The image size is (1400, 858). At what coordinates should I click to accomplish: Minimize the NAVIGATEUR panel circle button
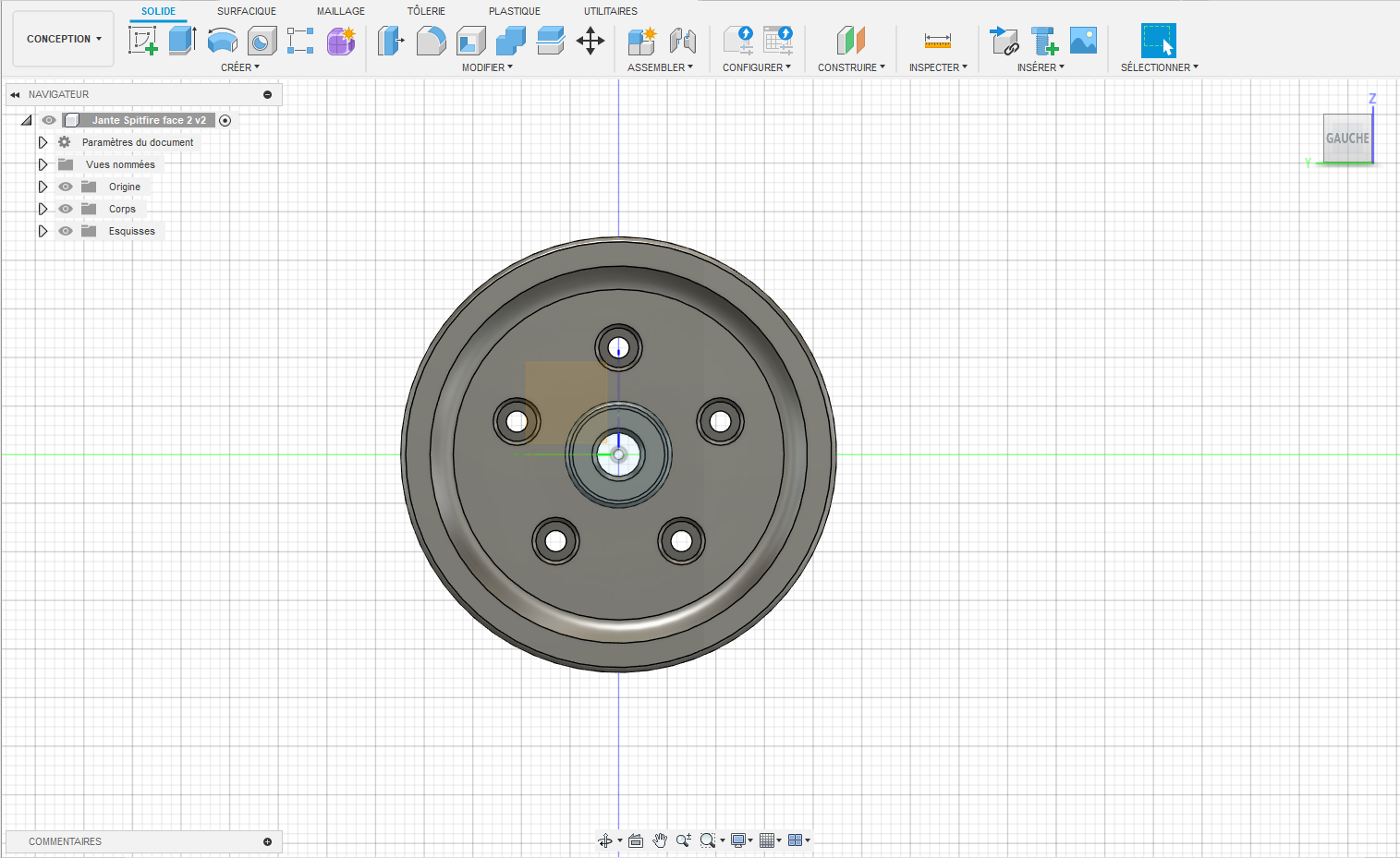point(268,94)
